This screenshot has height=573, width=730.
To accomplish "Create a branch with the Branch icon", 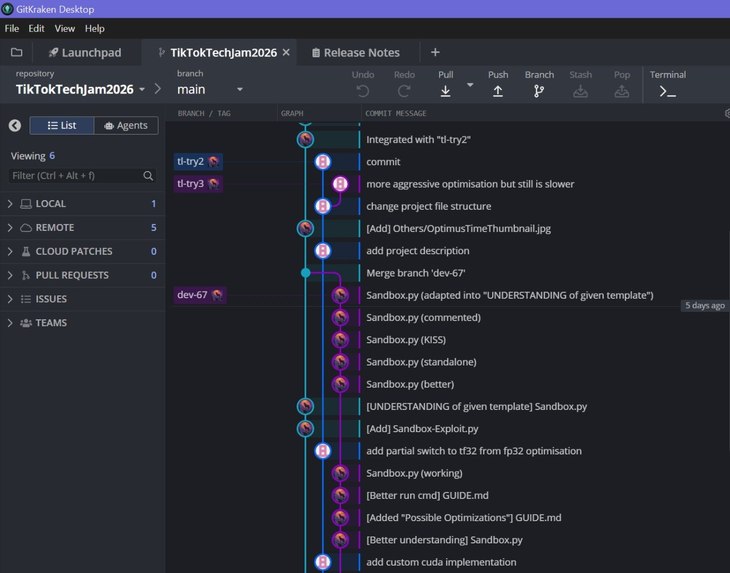I will tap(539, 91).
